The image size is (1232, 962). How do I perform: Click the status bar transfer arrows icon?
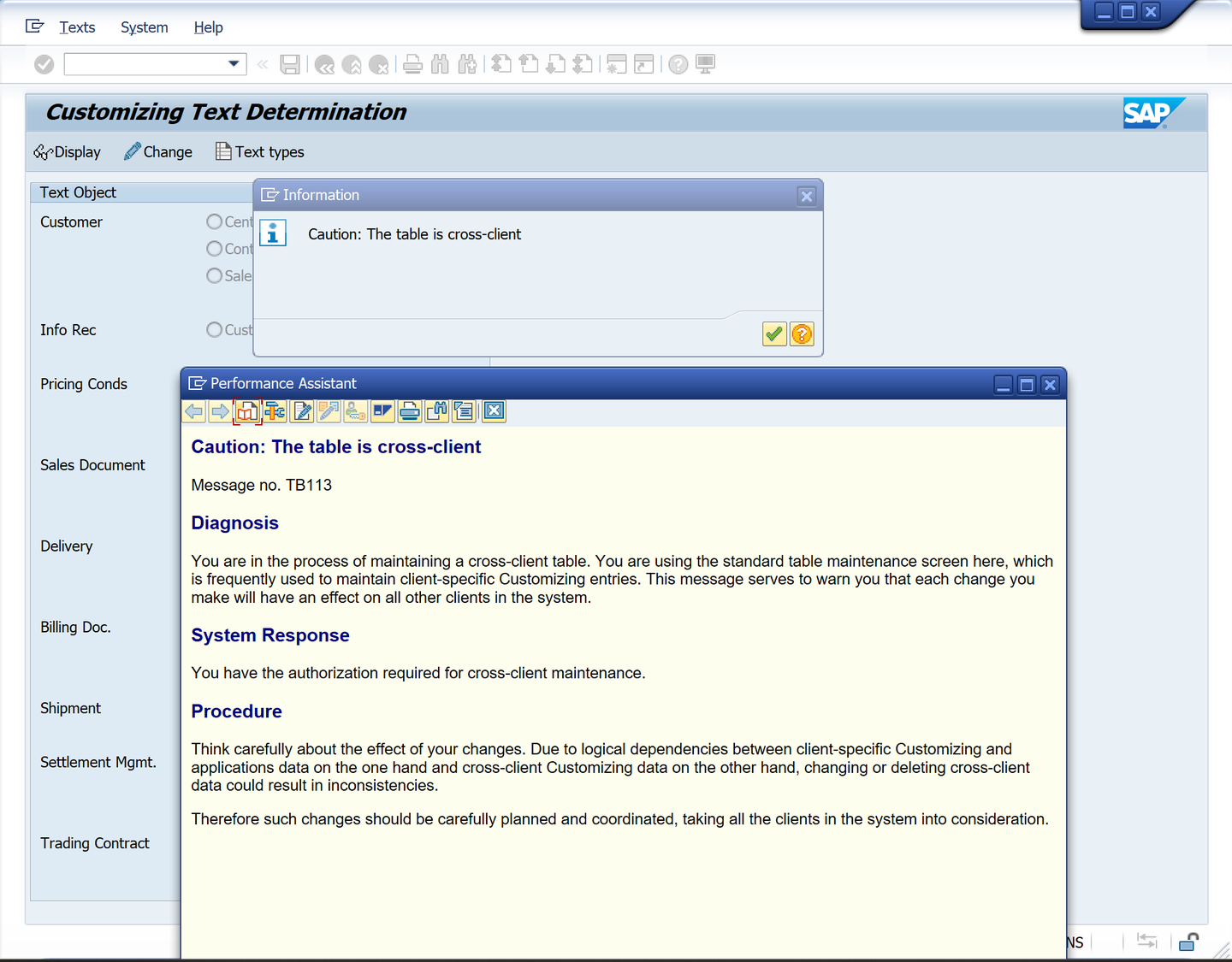point(1146,941)
